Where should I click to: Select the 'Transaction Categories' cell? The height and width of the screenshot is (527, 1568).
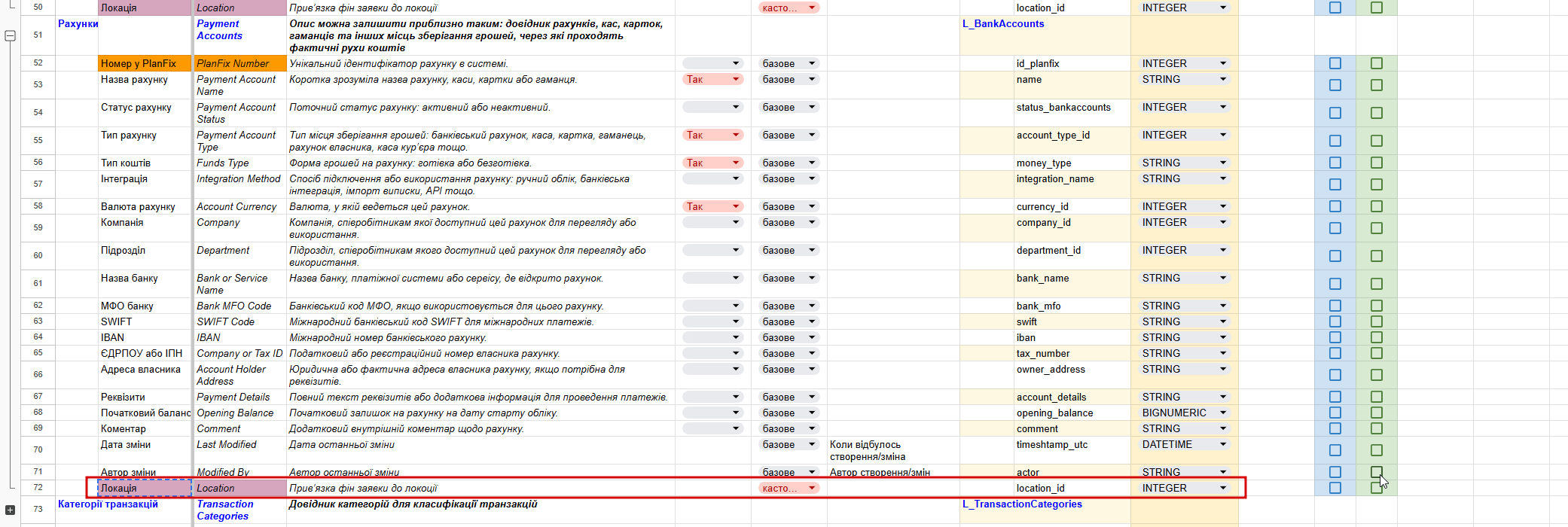239,510
